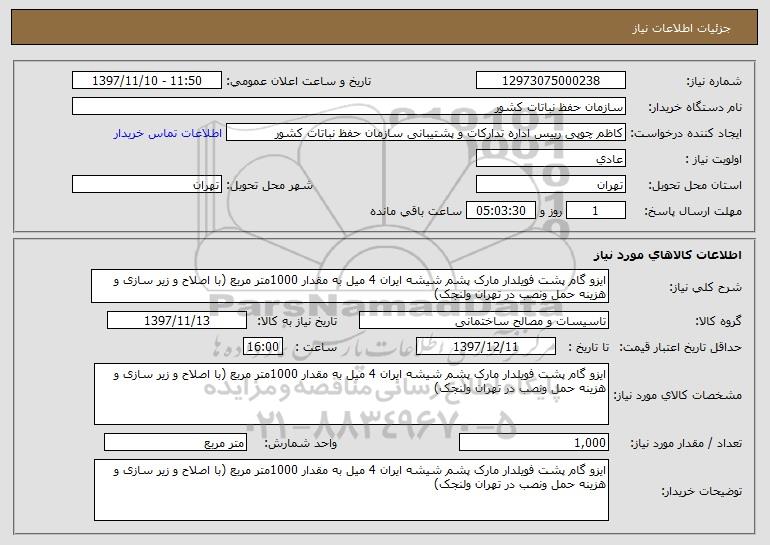Viewport: 770px width, 545px height.
Task: Click the price validity date 1397/12/11
Action: coord(486,347)
